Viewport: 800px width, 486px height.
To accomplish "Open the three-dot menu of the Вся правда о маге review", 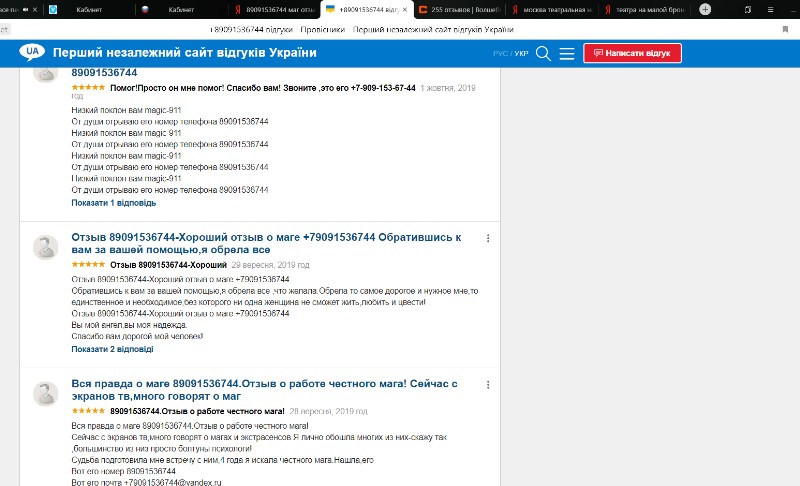I will 488,385.
